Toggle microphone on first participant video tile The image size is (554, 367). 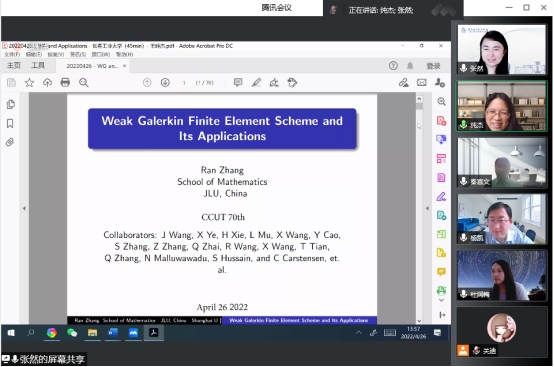point(463,68)
